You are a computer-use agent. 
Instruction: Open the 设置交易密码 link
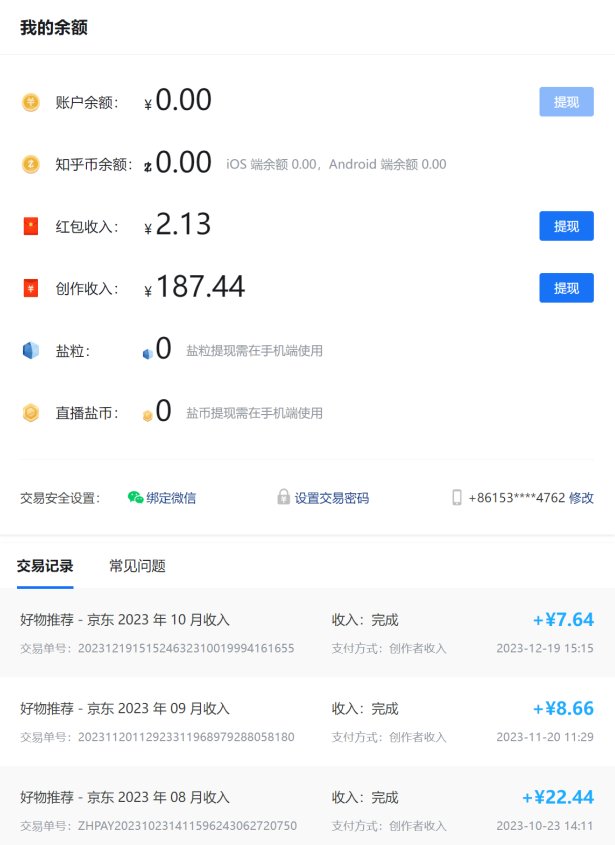331,498
